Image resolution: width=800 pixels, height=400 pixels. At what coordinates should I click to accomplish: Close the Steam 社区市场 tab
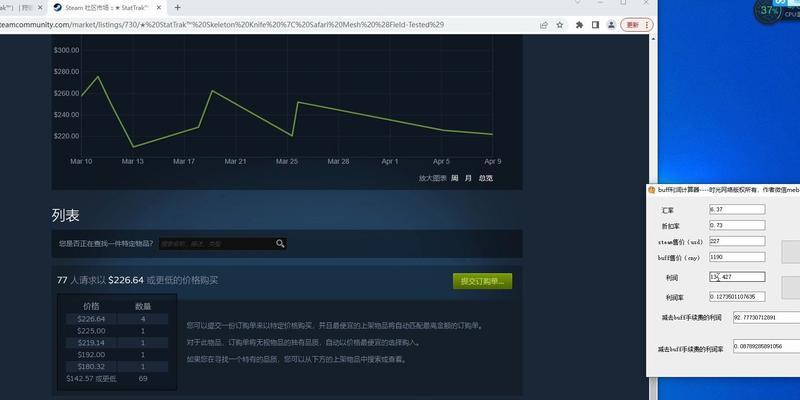(159, 8)
